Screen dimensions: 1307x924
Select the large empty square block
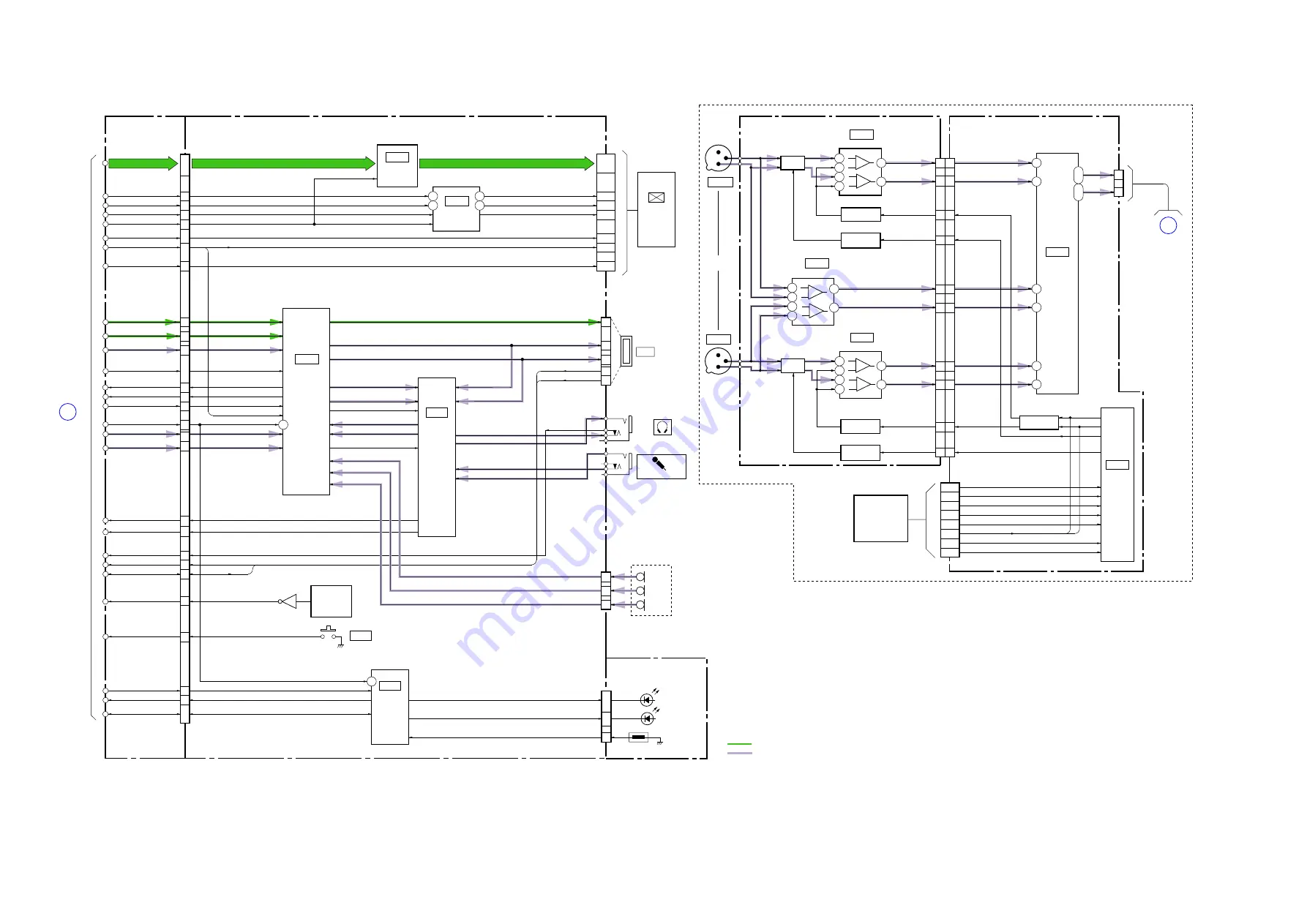(880, 519)
